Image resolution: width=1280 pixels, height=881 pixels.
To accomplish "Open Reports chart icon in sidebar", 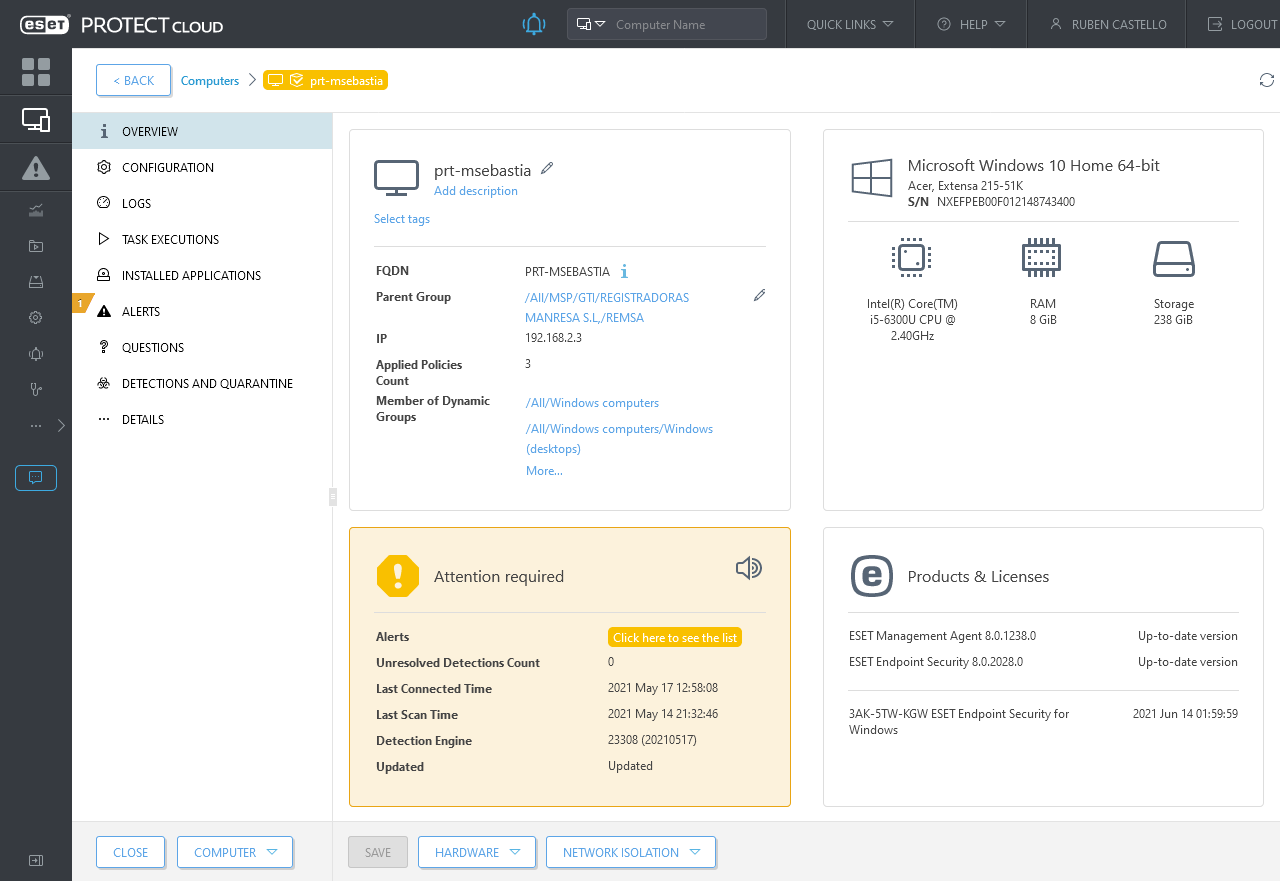I will (36, 210).
